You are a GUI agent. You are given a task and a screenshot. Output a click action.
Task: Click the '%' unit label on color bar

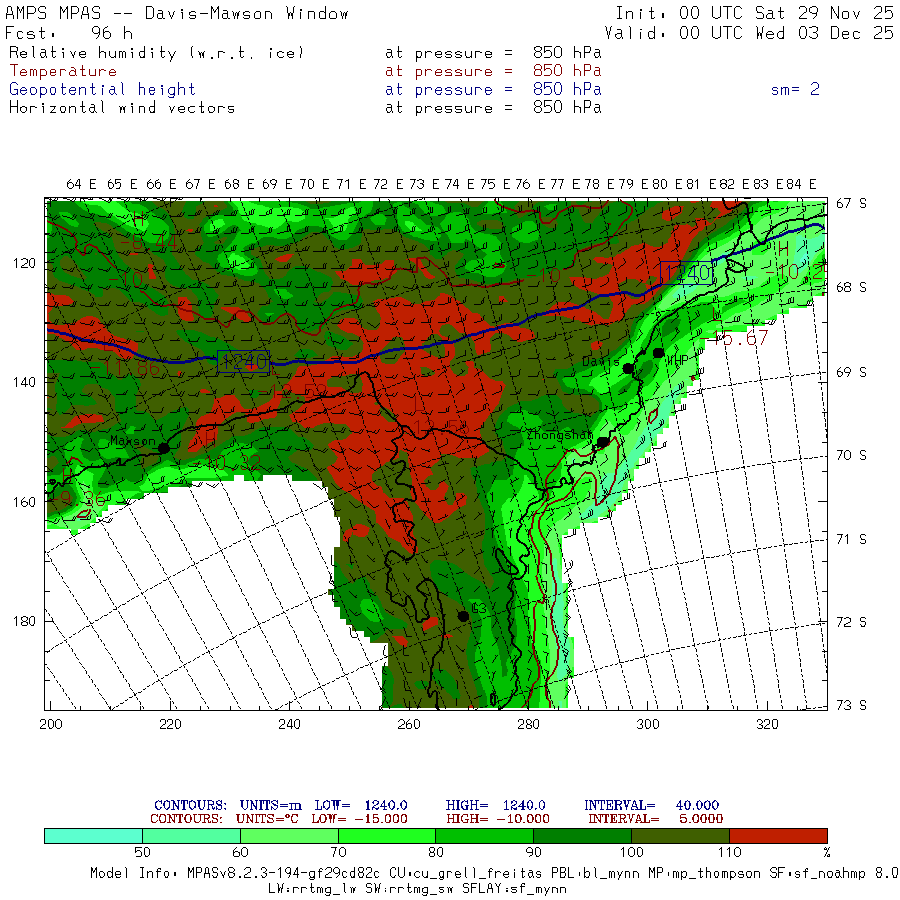coord(827,852)
